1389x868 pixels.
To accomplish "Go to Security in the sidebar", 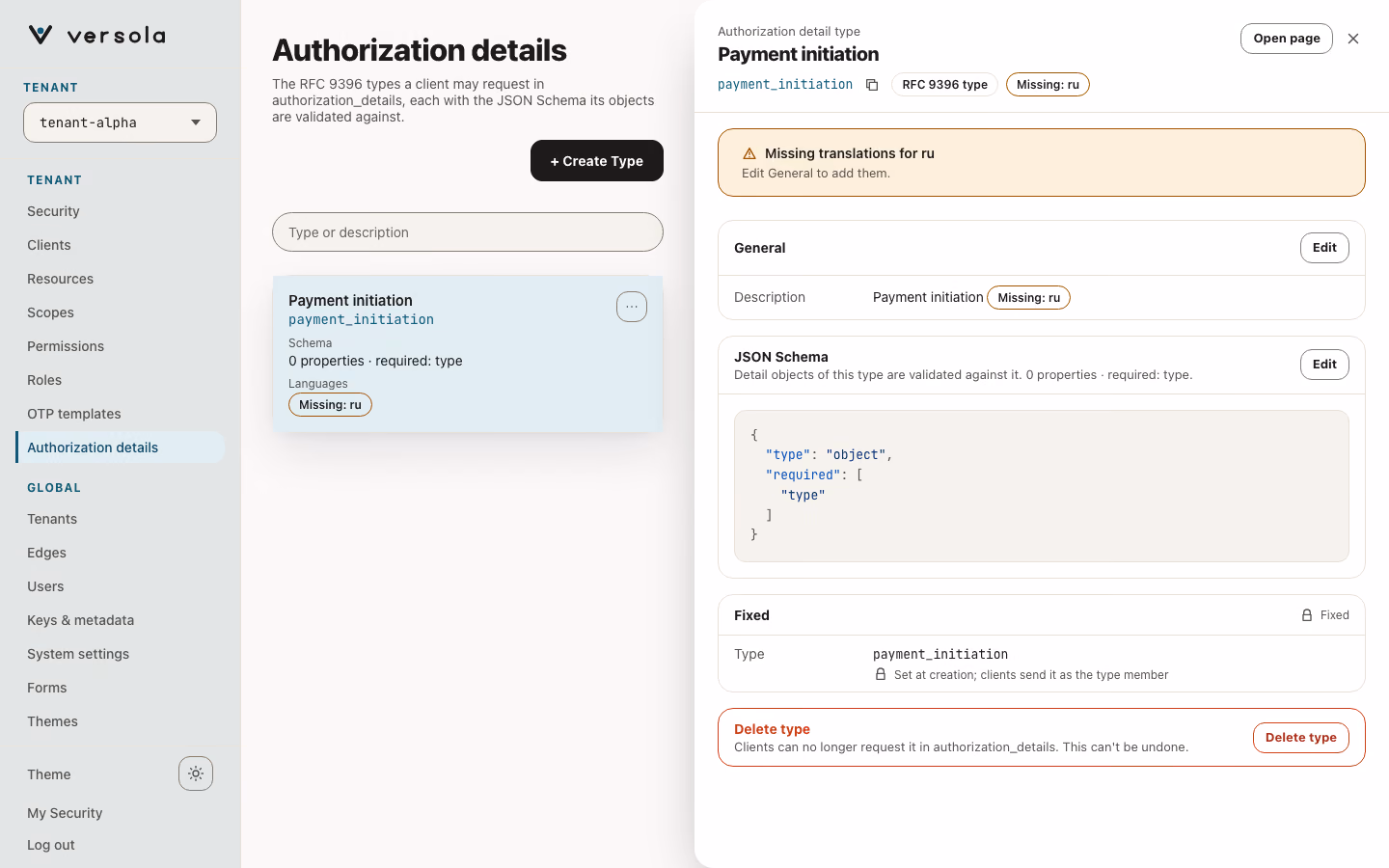I will 121,211.
